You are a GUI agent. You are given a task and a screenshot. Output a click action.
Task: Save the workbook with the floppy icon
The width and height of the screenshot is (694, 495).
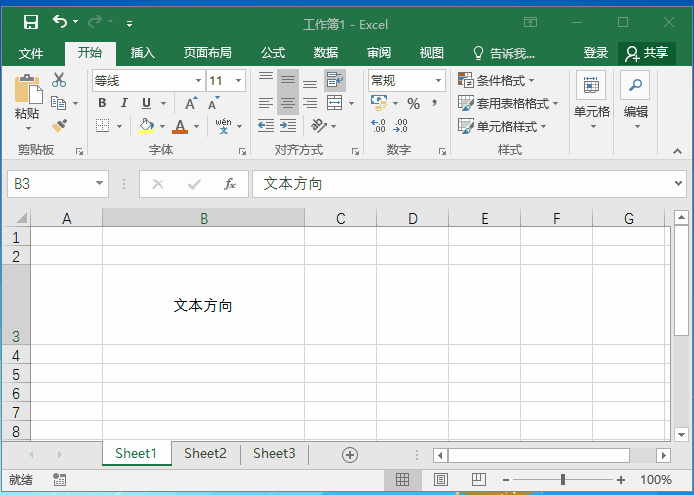pyautogui.click(x=31, y=22)
